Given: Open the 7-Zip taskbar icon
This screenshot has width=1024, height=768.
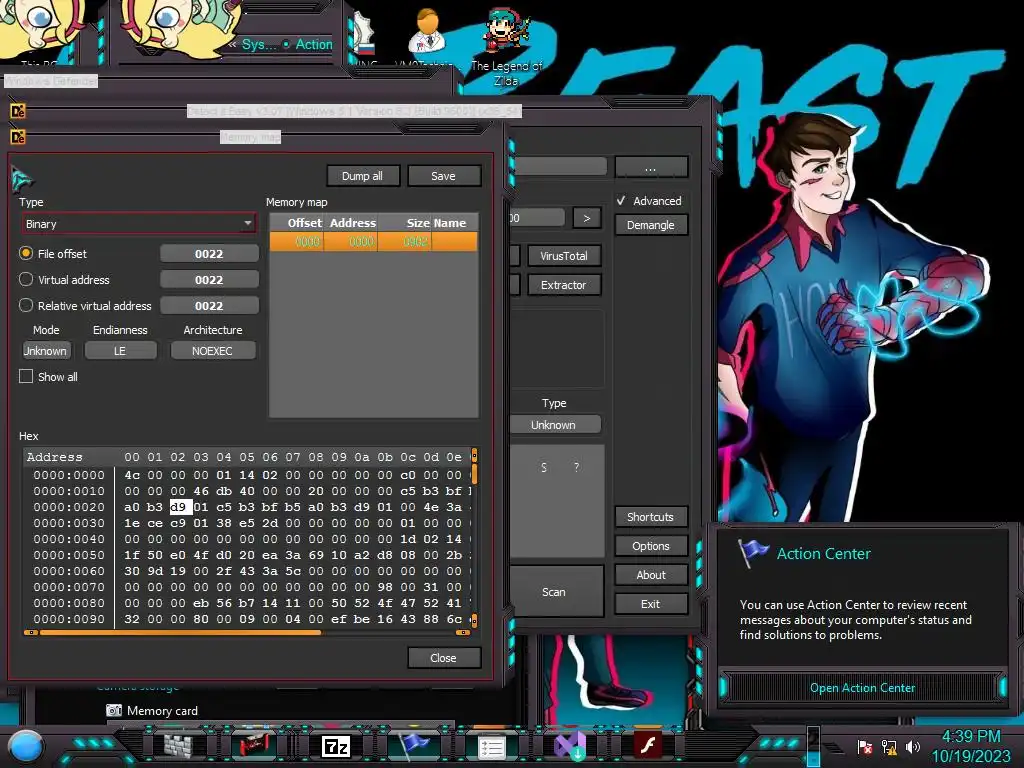Looking at the screenshot, I should 336,746.
